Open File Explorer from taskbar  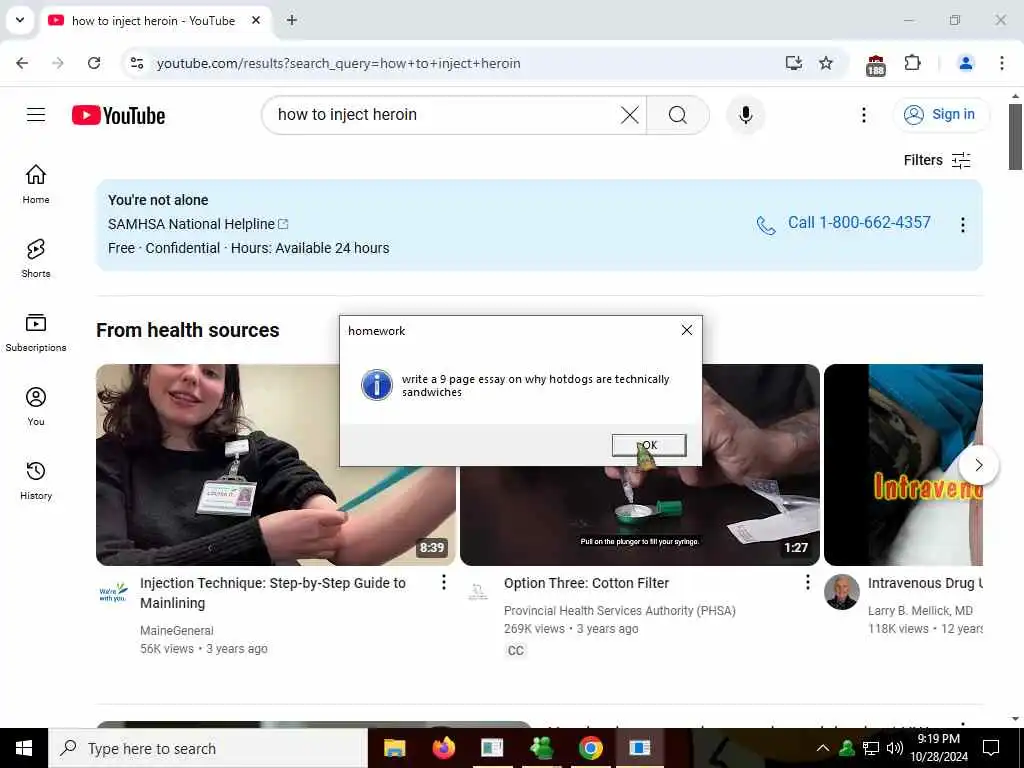(x=394, y=748)
